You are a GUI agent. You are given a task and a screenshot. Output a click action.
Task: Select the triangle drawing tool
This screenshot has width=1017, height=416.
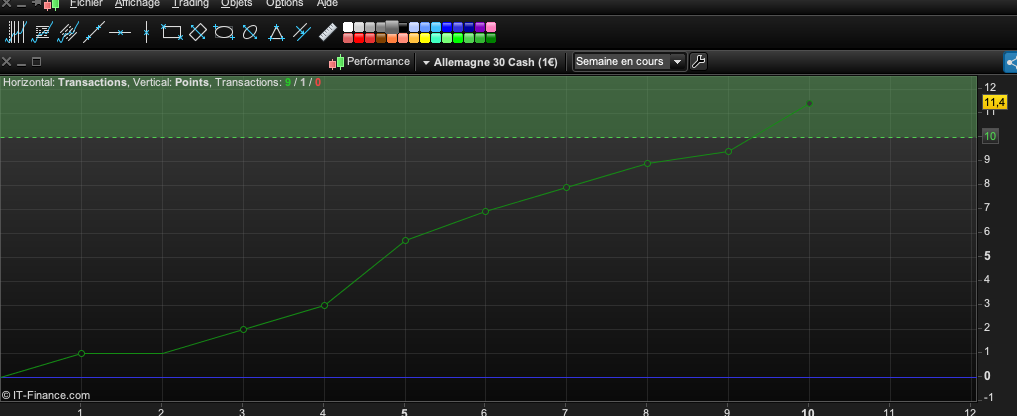click(x=276, y=31)
